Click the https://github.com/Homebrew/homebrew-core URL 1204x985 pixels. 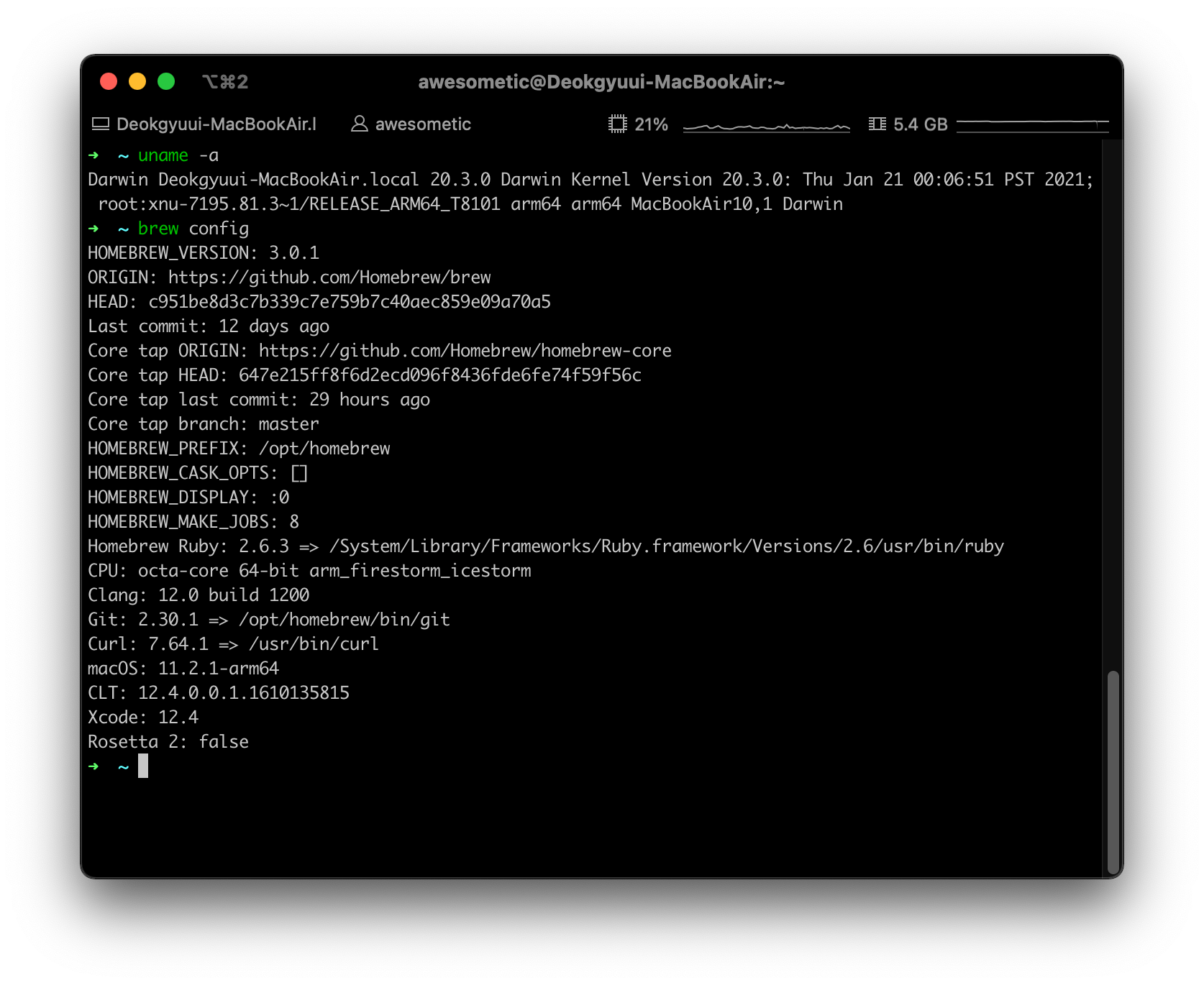tap(465, 351)
